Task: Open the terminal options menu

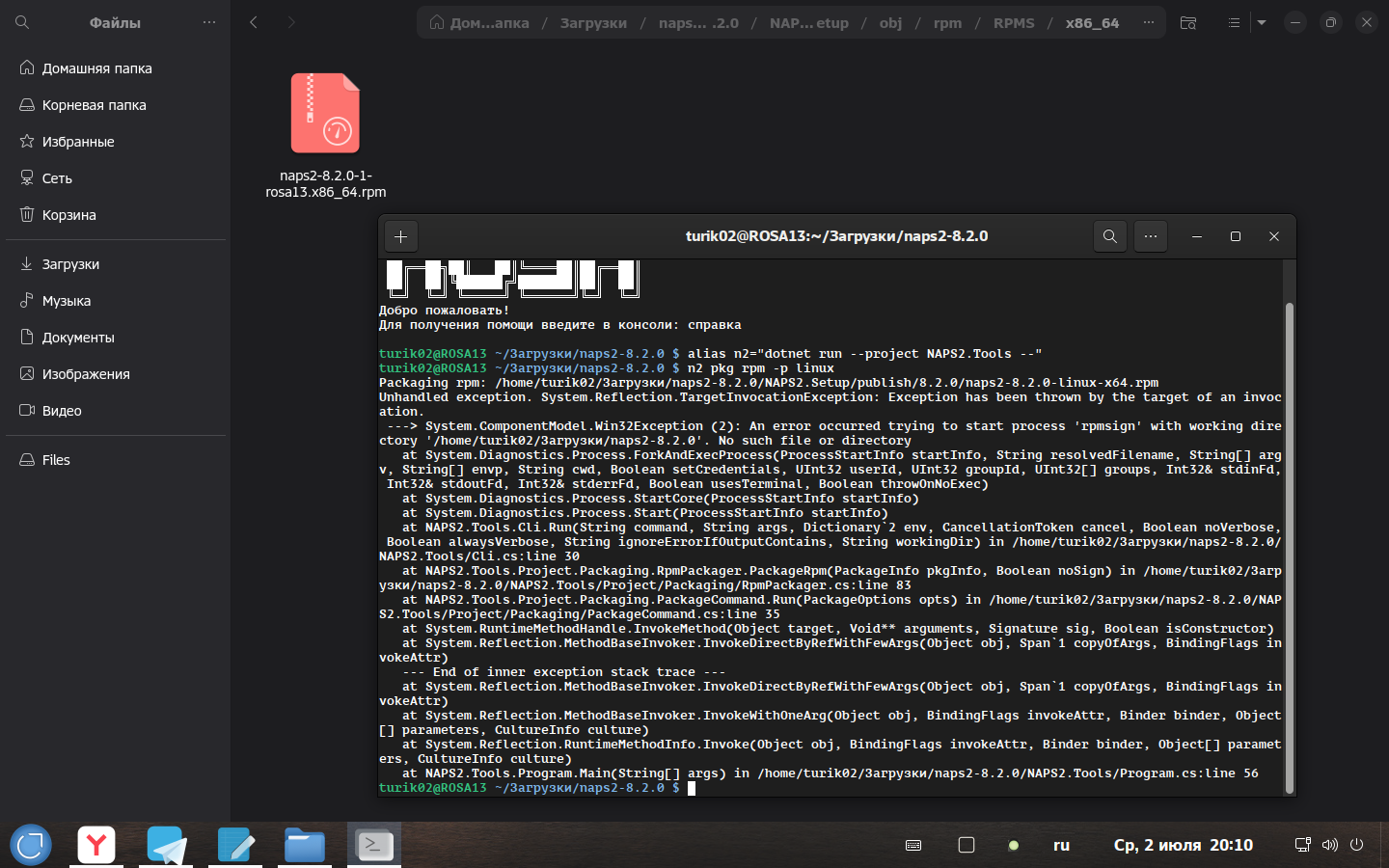Action: (1151, 236)
